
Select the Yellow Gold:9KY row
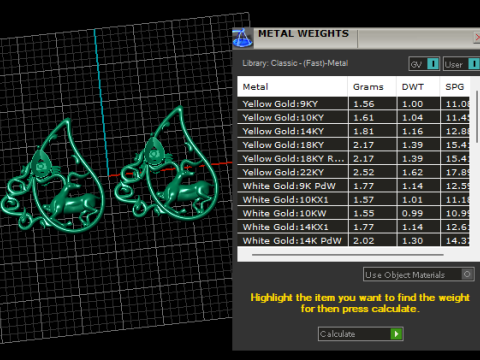pyautogui.click(x=353, y=104)
